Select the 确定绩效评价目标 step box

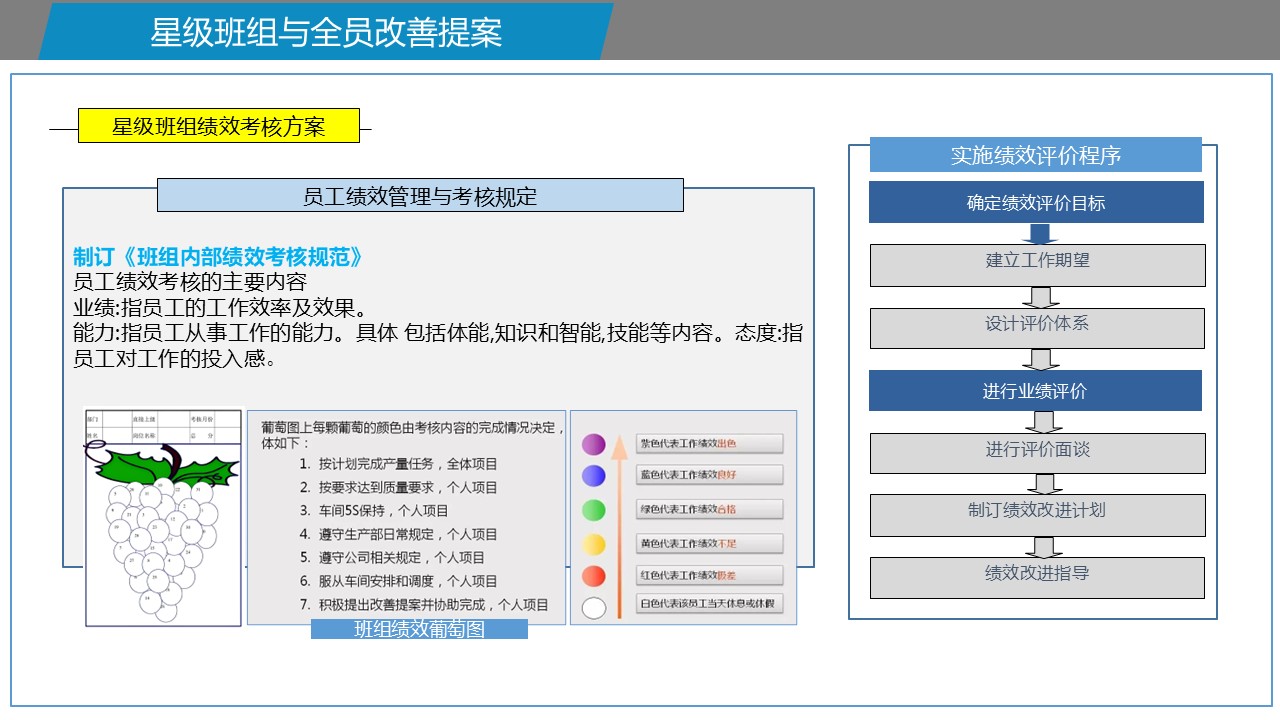(x=1036, y=202)
